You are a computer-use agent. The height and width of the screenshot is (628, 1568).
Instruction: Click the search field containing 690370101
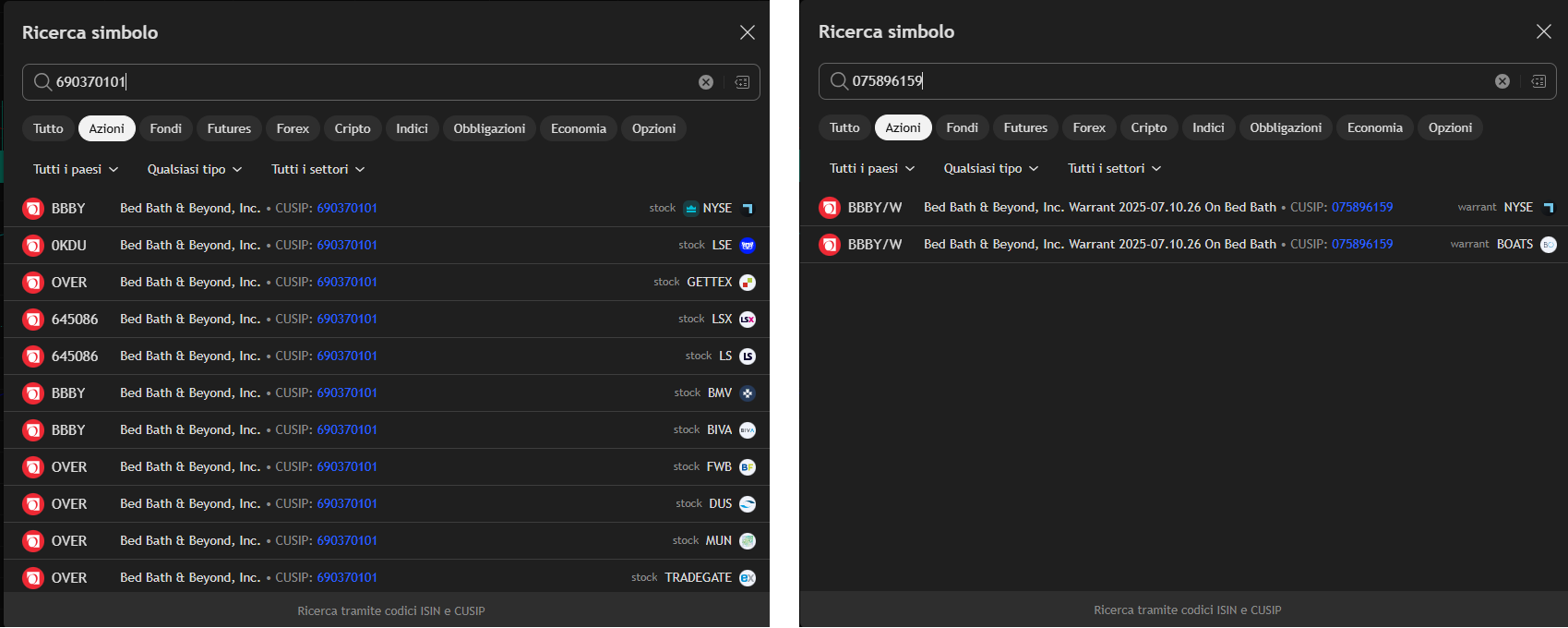pyautogui.click(x=391, y=82)
